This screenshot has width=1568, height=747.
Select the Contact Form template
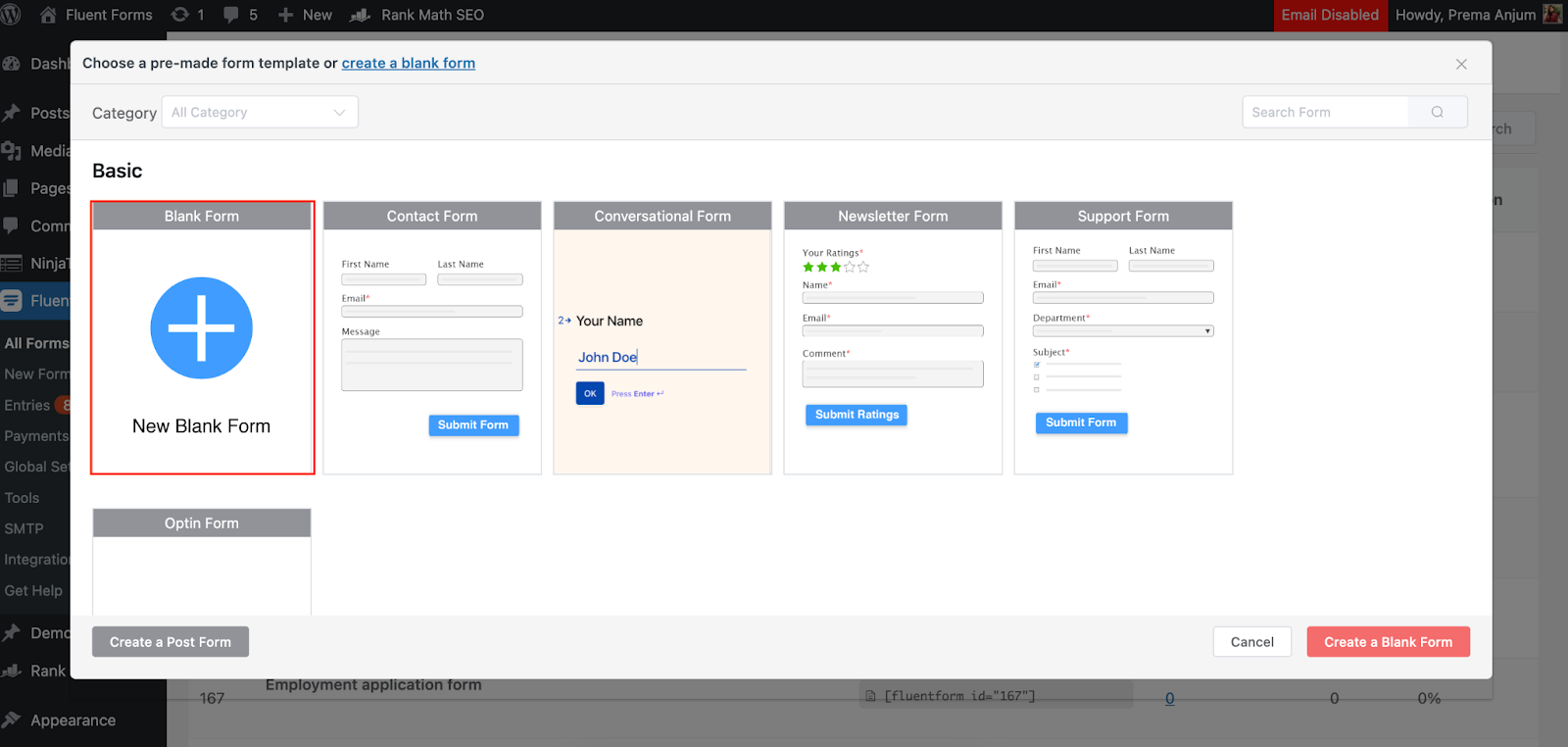point(432,338)
